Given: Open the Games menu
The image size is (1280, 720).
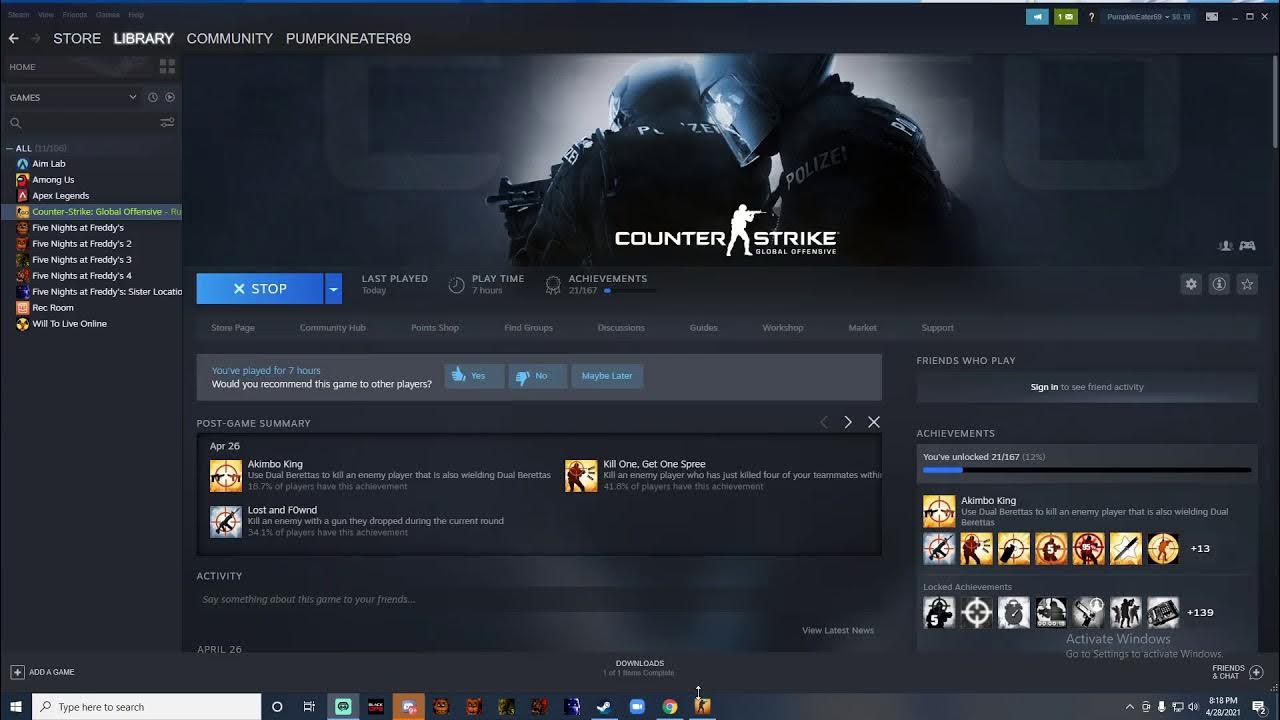Looking at the screenshot, I should tap(108, 15).
